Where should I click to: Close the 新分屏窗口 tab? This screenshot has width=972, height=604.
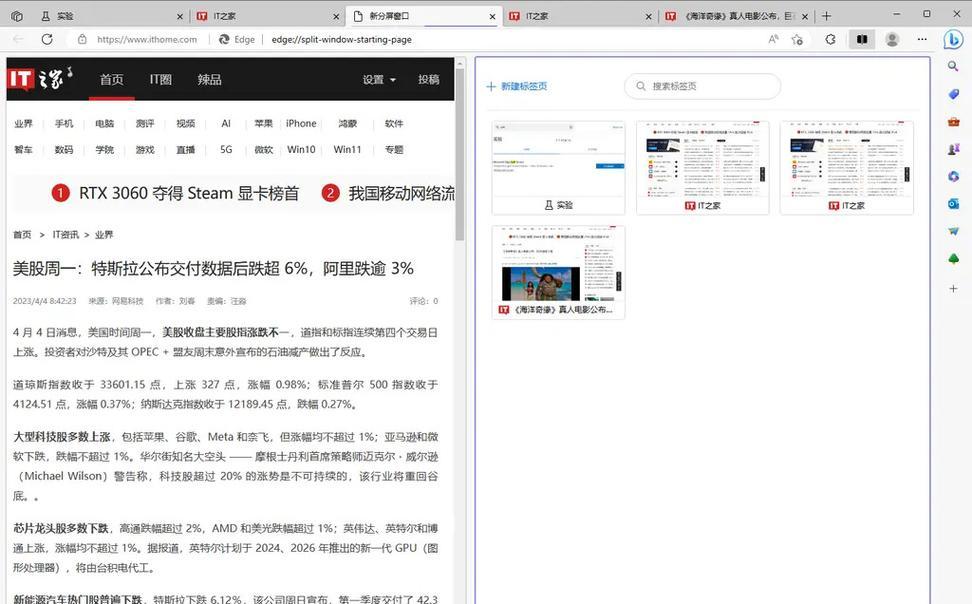tap(492, 17)
